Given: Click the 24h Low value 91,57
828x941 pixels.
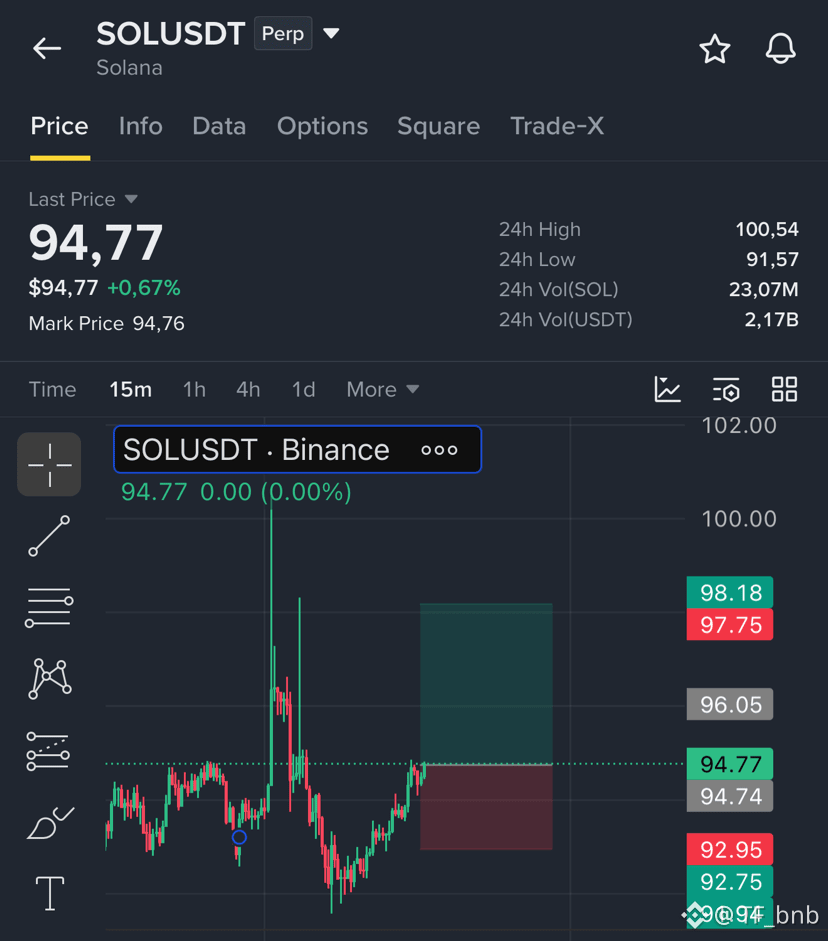Looking at the screenshot, I should 772,259.
